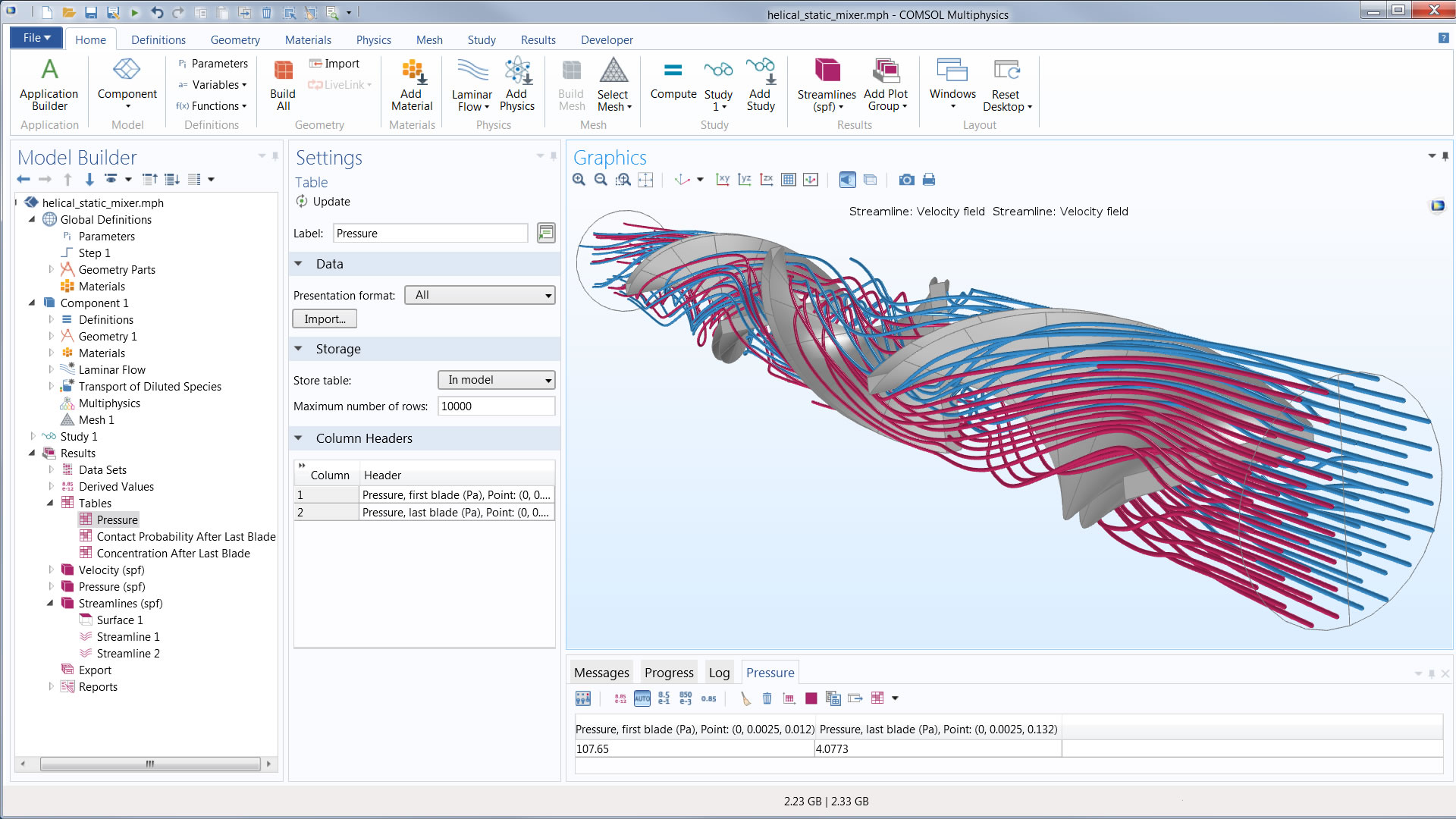Open the Application Builder
The height and width of the screenshot is (819, 1456).
pos(49,85)
